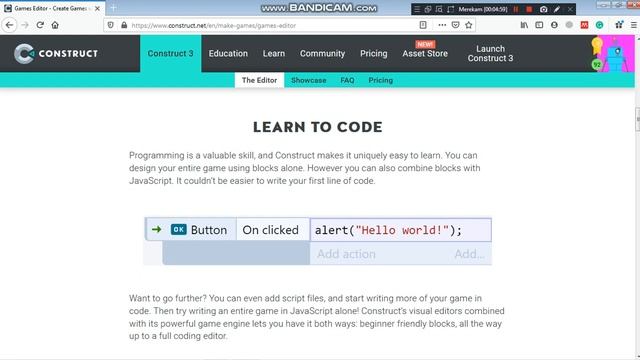Click the Construct logo
The width and height of the screenshot is (640, 360).
pyautogui.click(x=56, y=53)
